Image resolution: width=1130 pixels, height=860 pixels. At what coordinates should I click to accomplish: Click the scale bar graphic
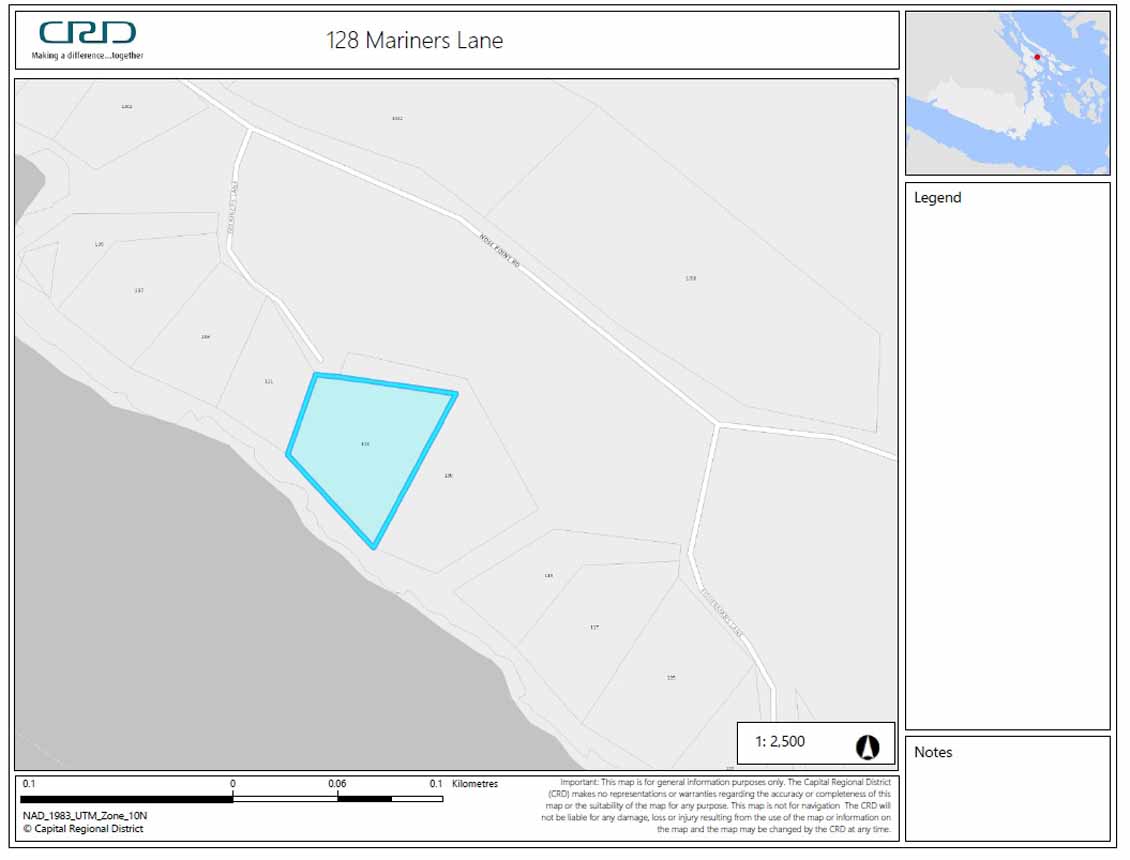click(230, 800)
